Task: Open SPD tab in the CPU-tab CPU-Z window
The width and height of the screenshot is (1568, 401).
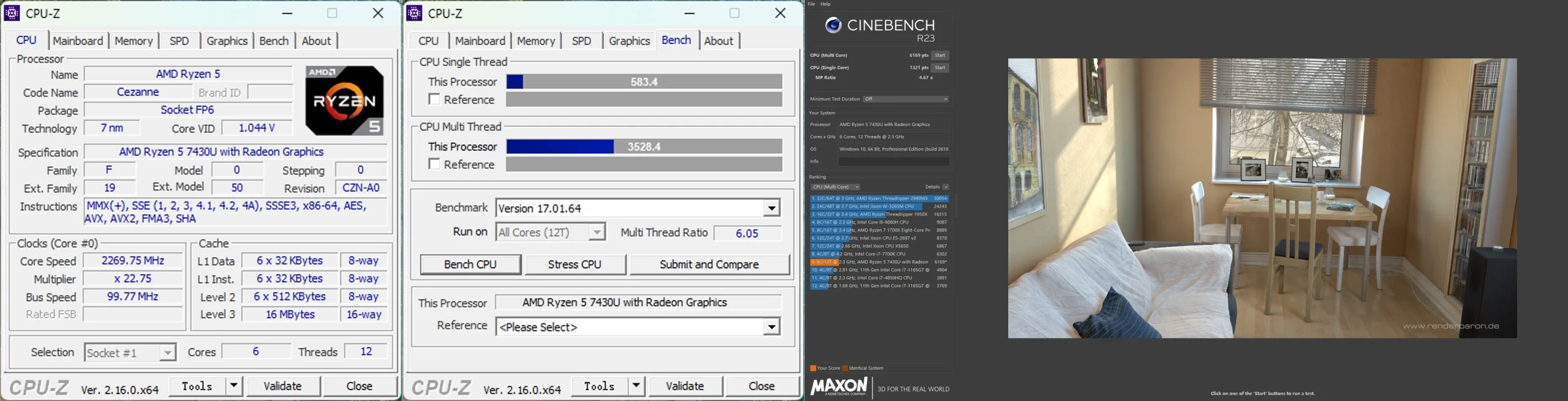Action: (179, 41)
